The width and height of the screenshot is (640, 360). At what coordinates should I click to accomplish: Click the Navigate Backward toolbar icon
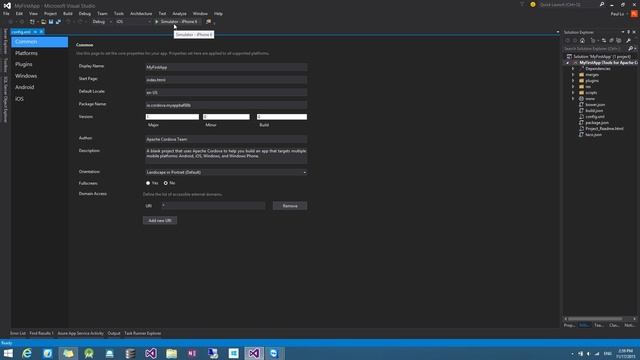tap(10, 22)
